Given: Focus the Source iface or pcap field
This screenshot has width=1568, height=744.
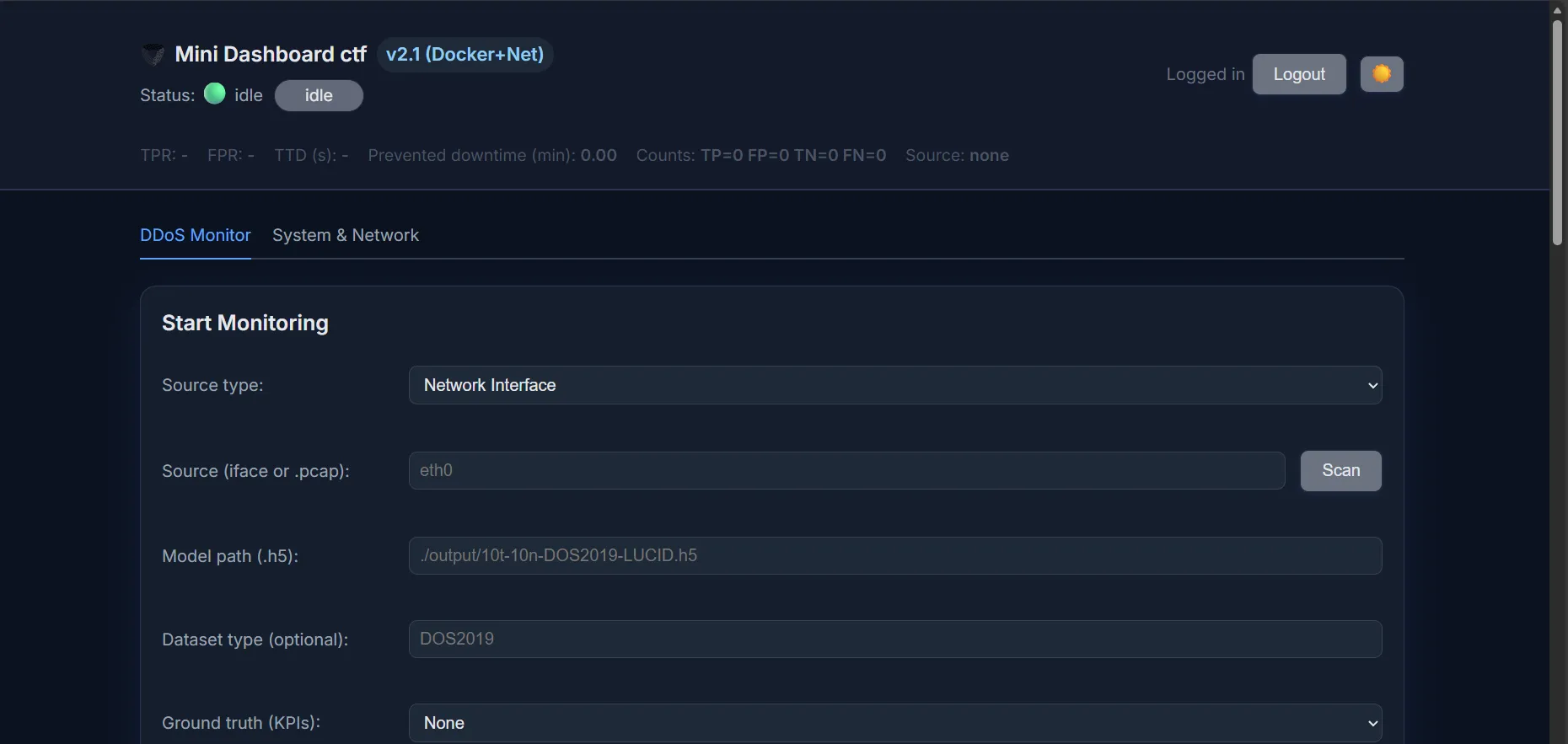Looking at the screenshot, I should click(846, 470).
